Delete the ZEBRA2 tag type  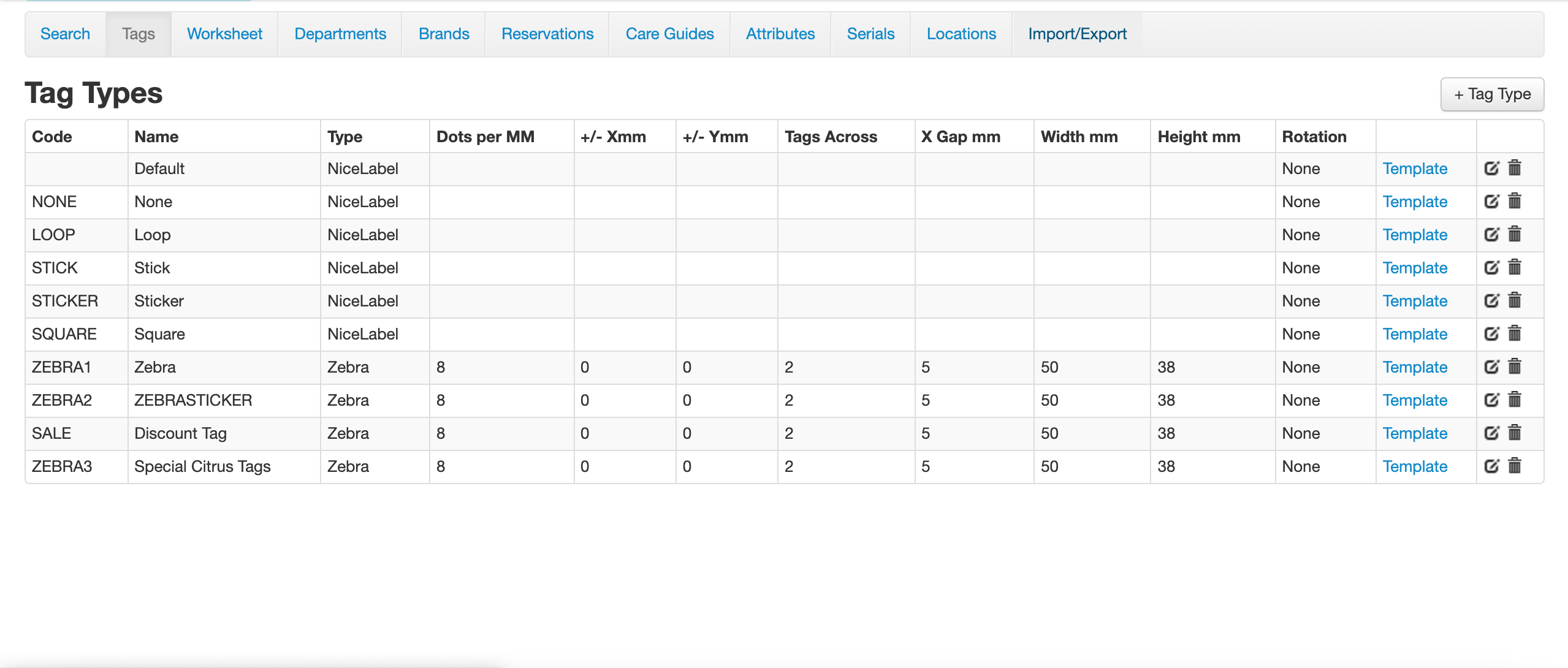tap(1515, 400)
